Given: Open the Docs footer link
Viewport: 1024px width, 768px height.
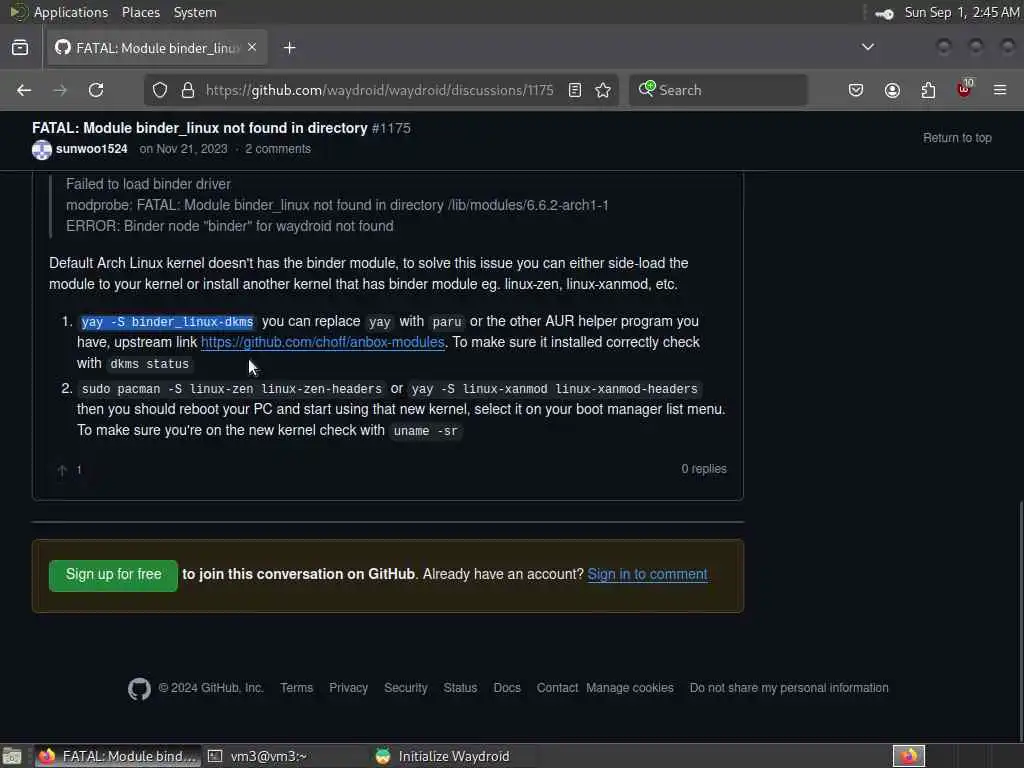Looking at the screenshot, I should pos(507,688).
